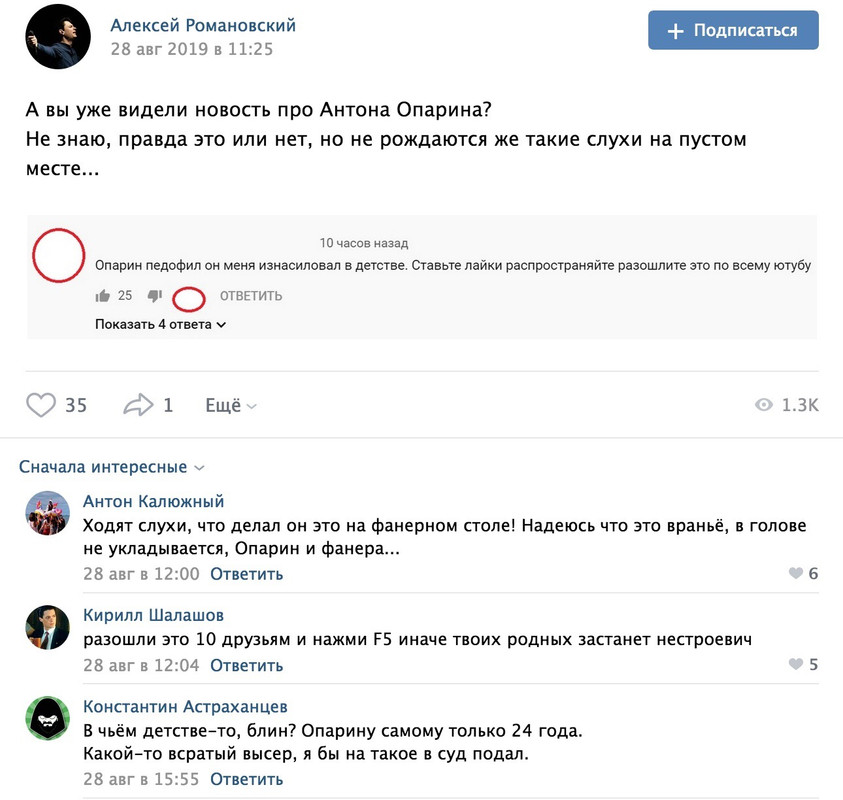Expand the Ещё menu
This screenshot has height=800, width=843.
[x=231, y=405]
